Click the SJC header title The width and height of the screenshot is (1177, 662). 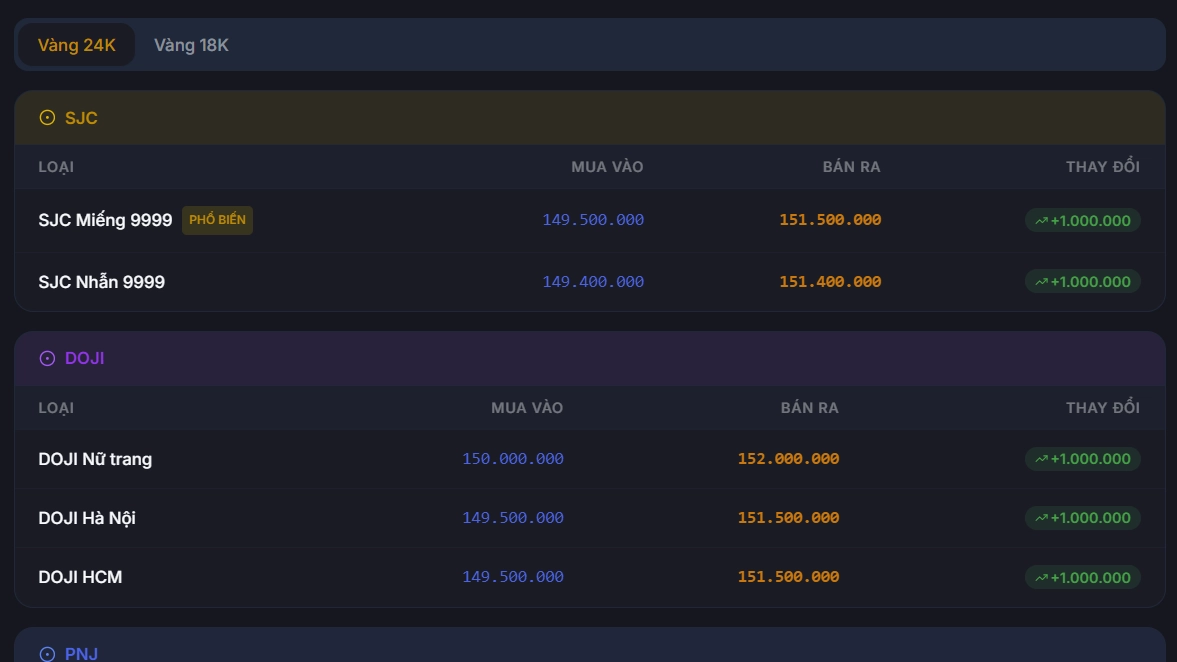coord(81,118)
